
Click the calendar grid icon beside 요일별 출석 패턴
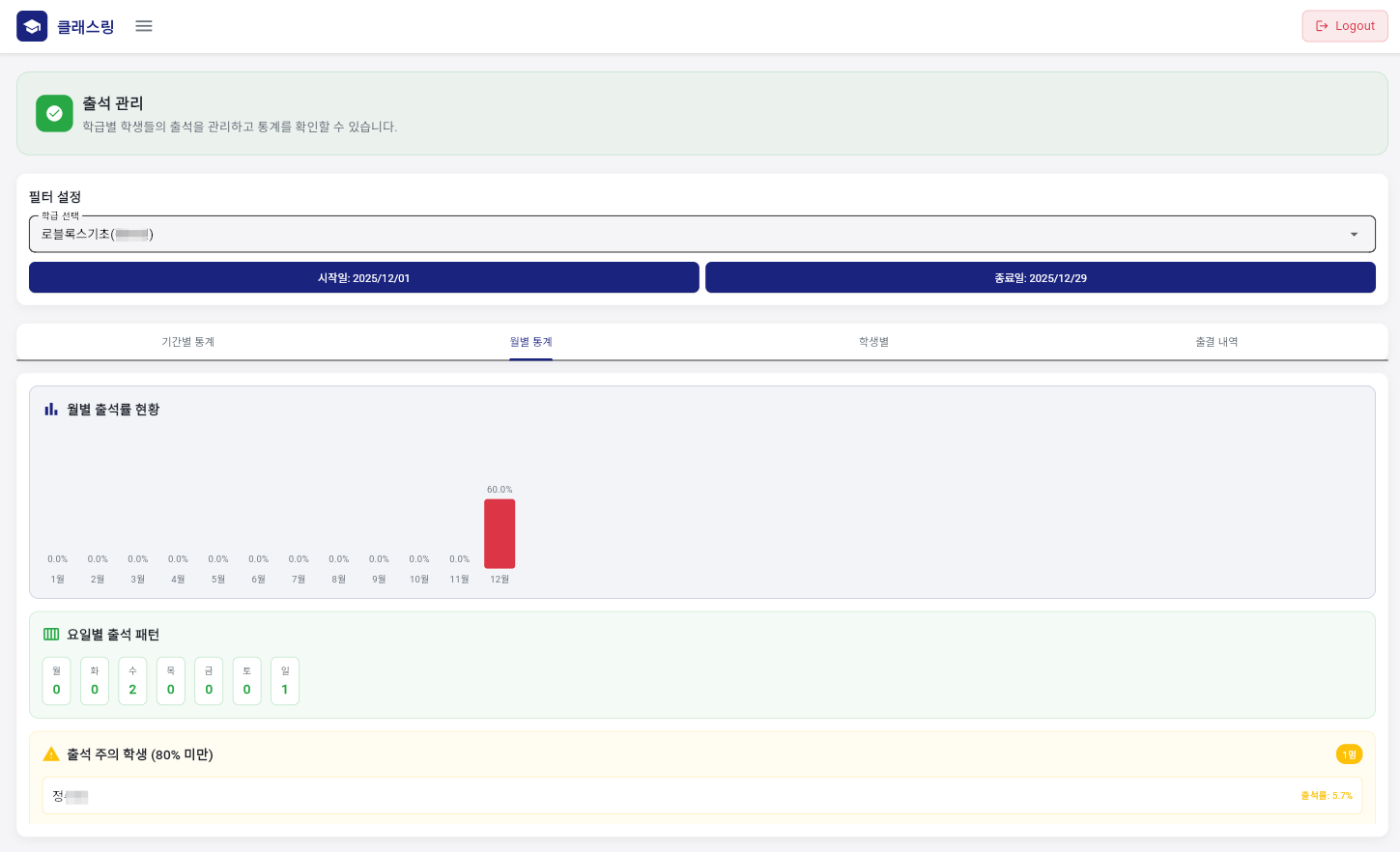[x=51, y=635]
